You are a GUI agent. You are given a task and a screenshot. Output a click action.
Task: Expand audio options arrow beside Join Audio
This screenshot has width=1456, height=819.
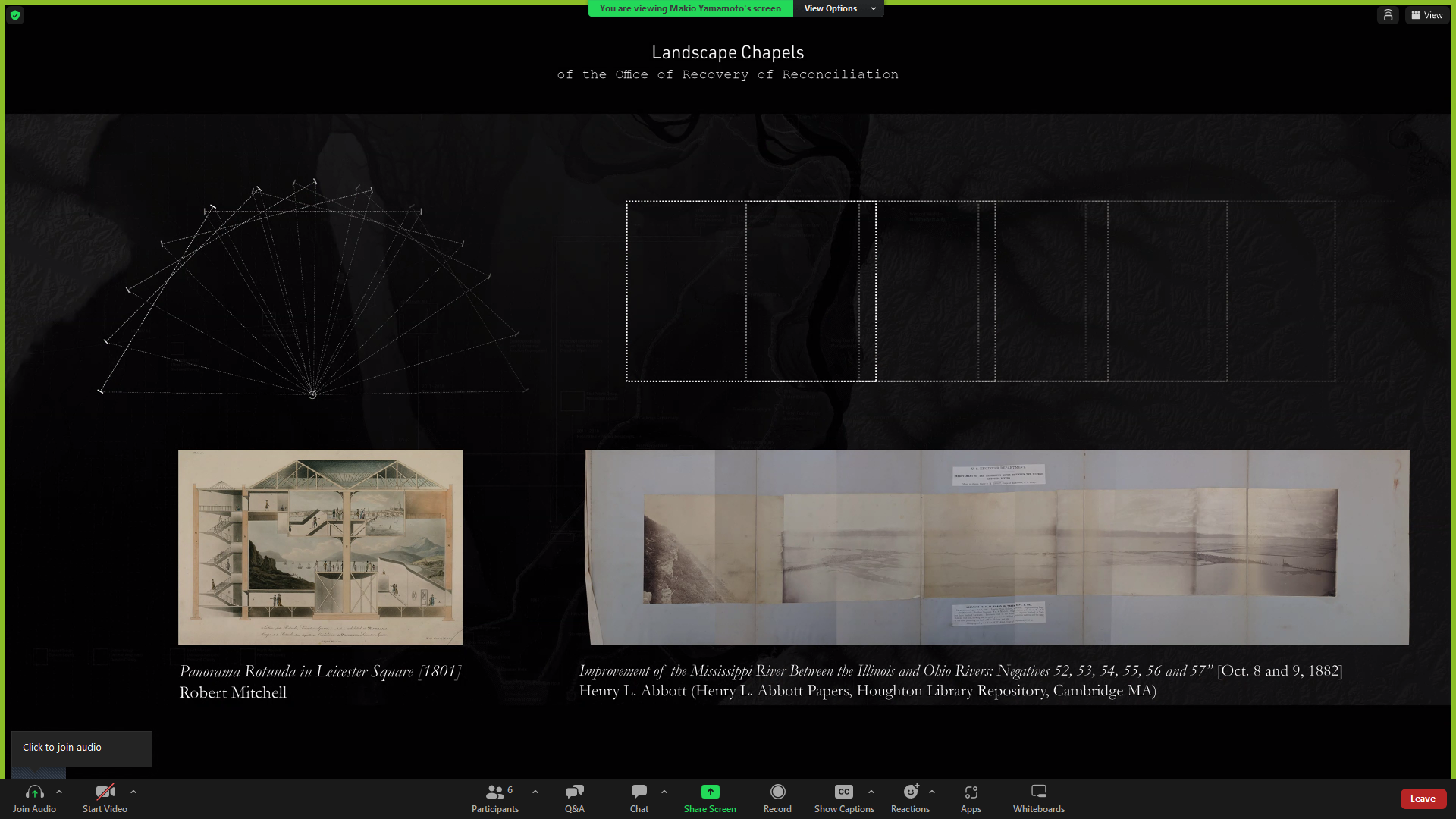[59, 792]
